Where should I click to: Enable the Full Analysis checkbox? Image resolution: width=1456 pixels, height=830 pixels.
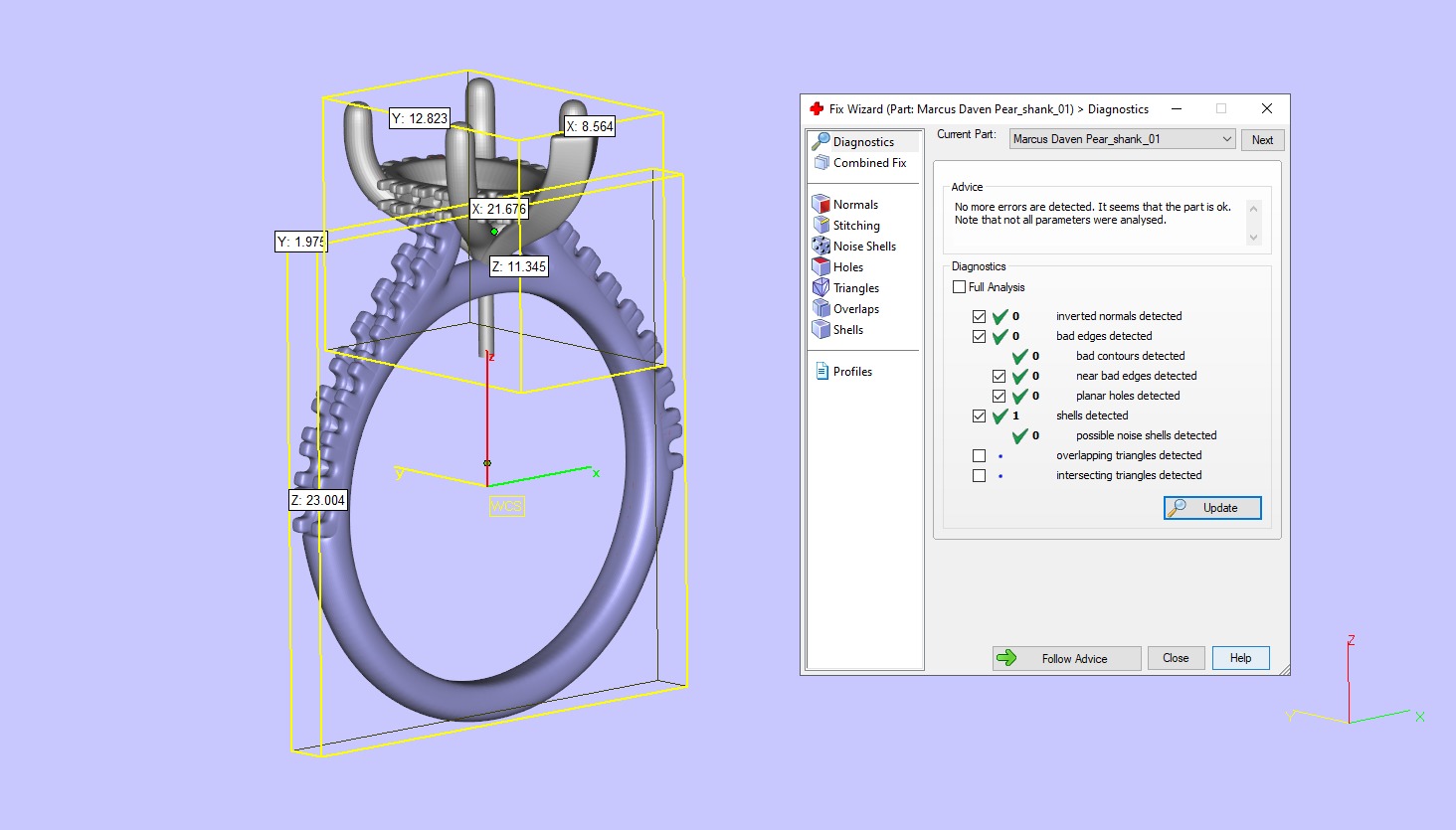coord(959,286)
